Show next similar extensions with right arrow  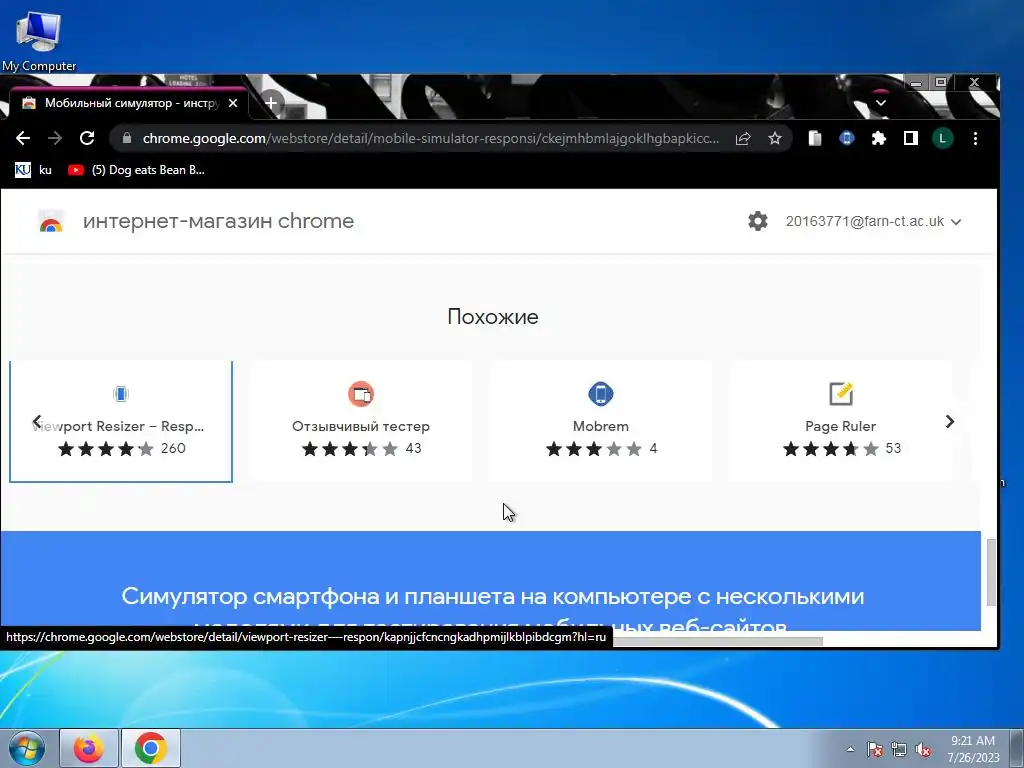pos(950,421)
